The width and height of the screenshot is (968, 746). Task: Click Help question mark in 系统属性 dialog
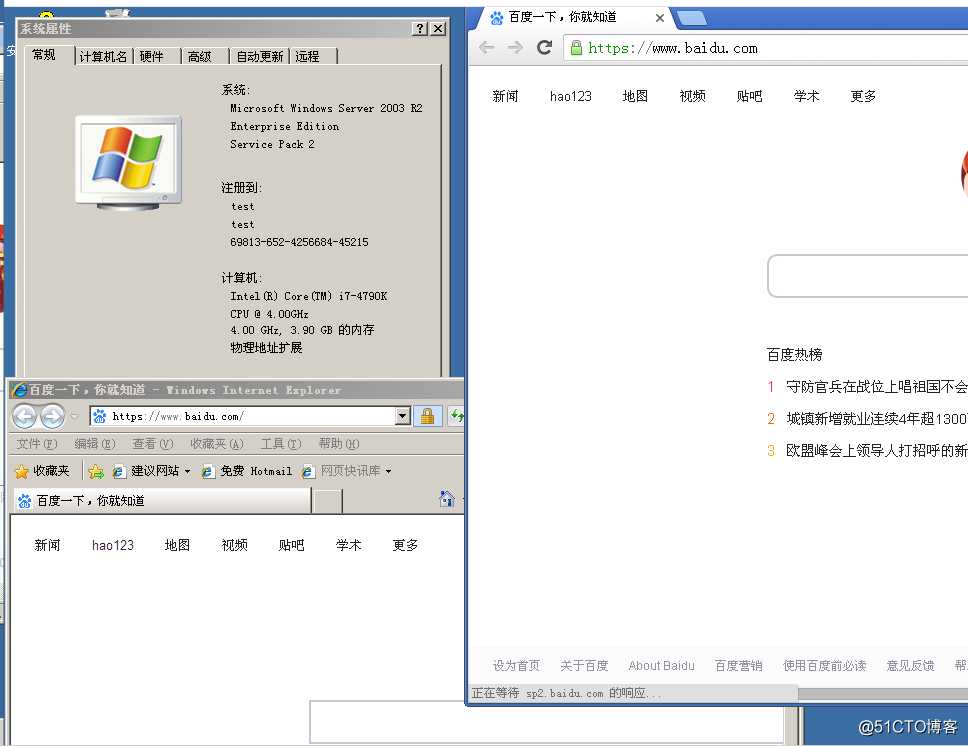click(420, 28)
